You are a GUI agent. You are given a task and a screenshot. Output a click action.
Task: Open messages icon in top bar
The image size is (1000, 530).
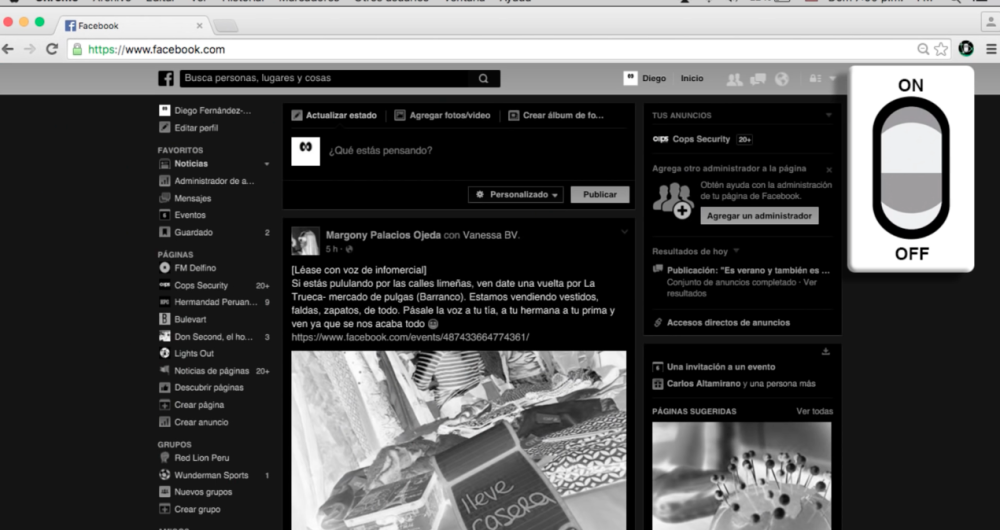[x=758, y=79]
